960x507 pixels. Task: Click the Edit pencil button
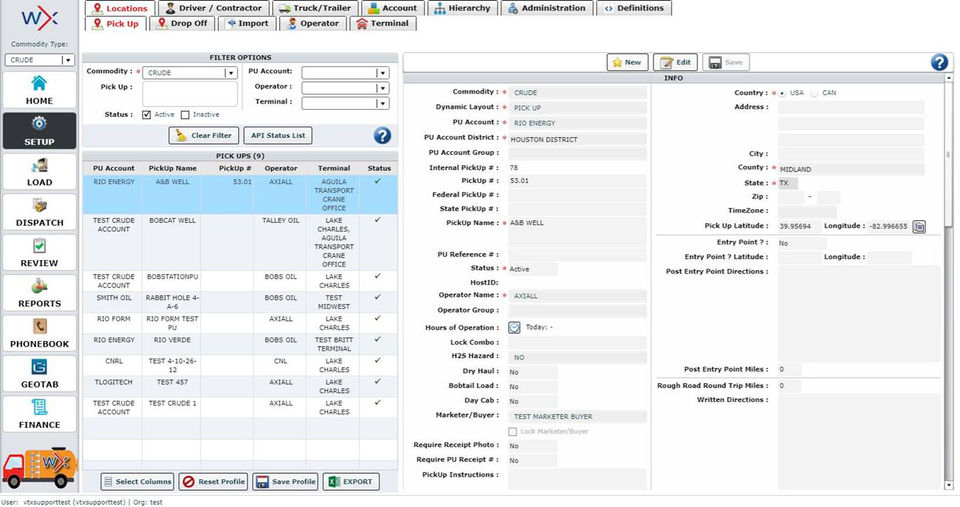click(x=675, y=62)
